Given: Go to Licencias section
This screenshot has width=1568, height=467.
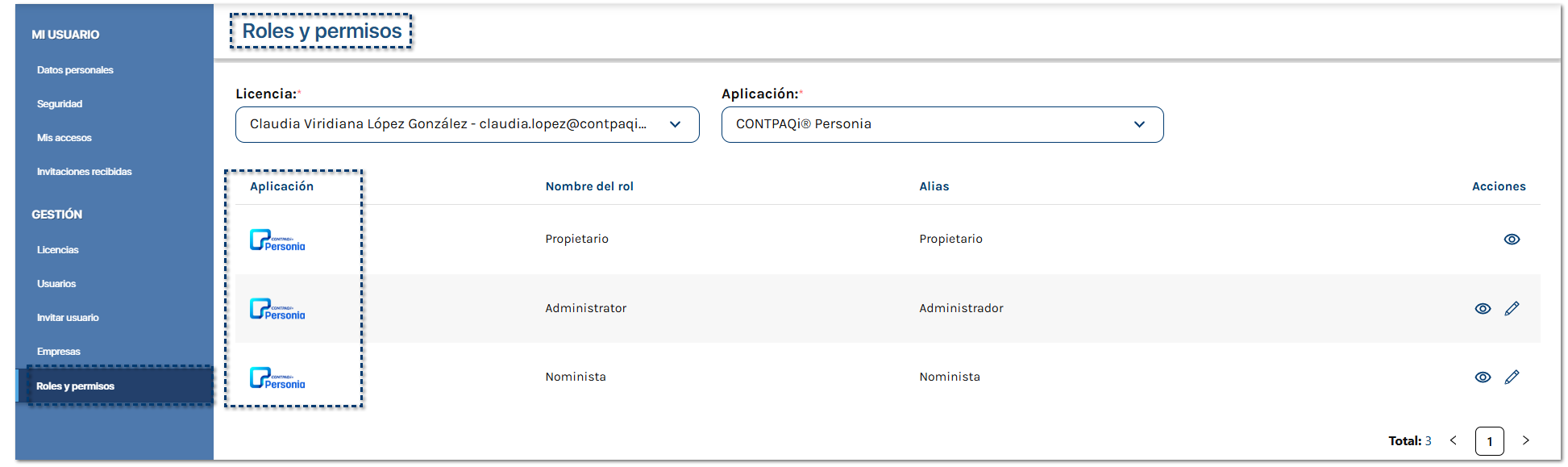Looking at the screenshot, I should [x=57, y=250].
